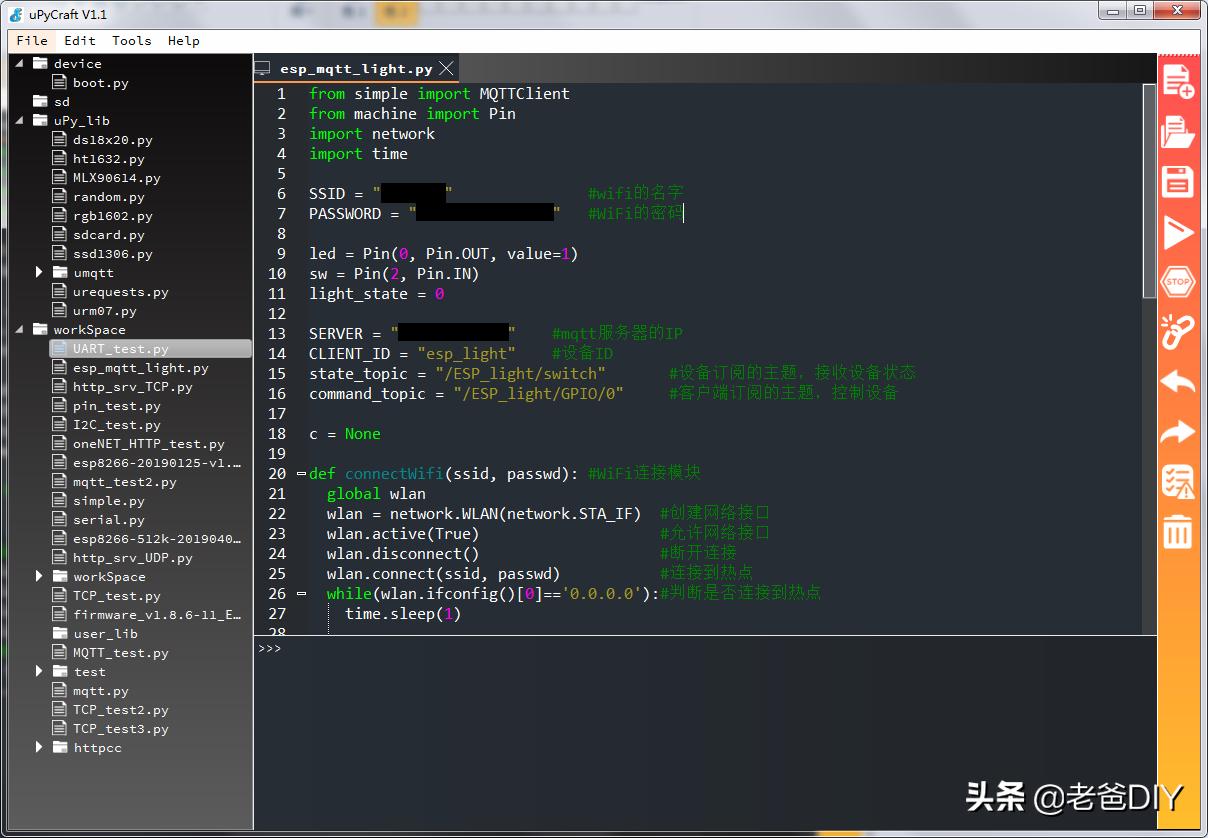Open the Tools menu
This screenshot has height=838, width=1208.
tap(131, 41)
